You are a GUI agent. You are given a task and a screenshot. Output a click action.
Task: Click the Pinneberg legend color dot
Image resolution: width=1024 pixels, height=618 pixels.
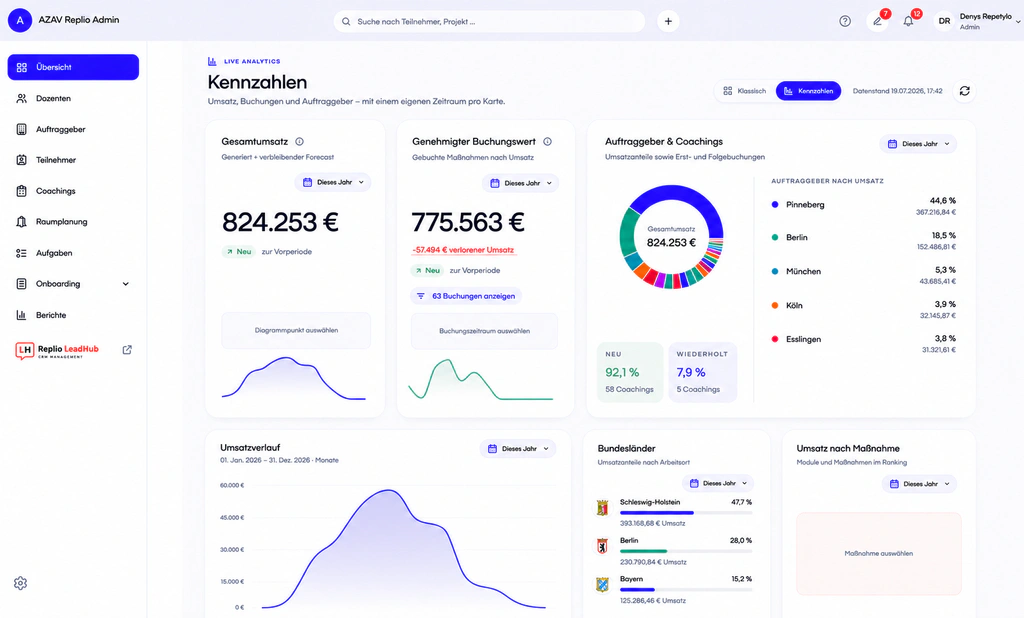point(775,204)
